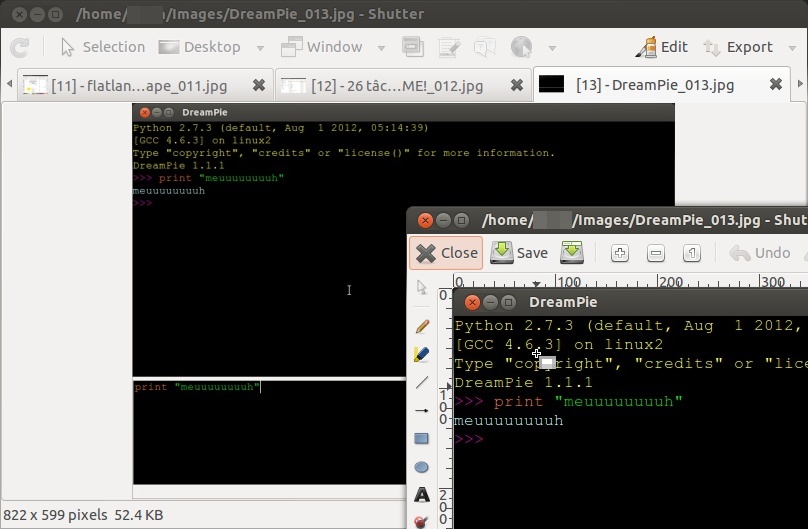
Task: Capture the full Desktop
Action: 199,47
